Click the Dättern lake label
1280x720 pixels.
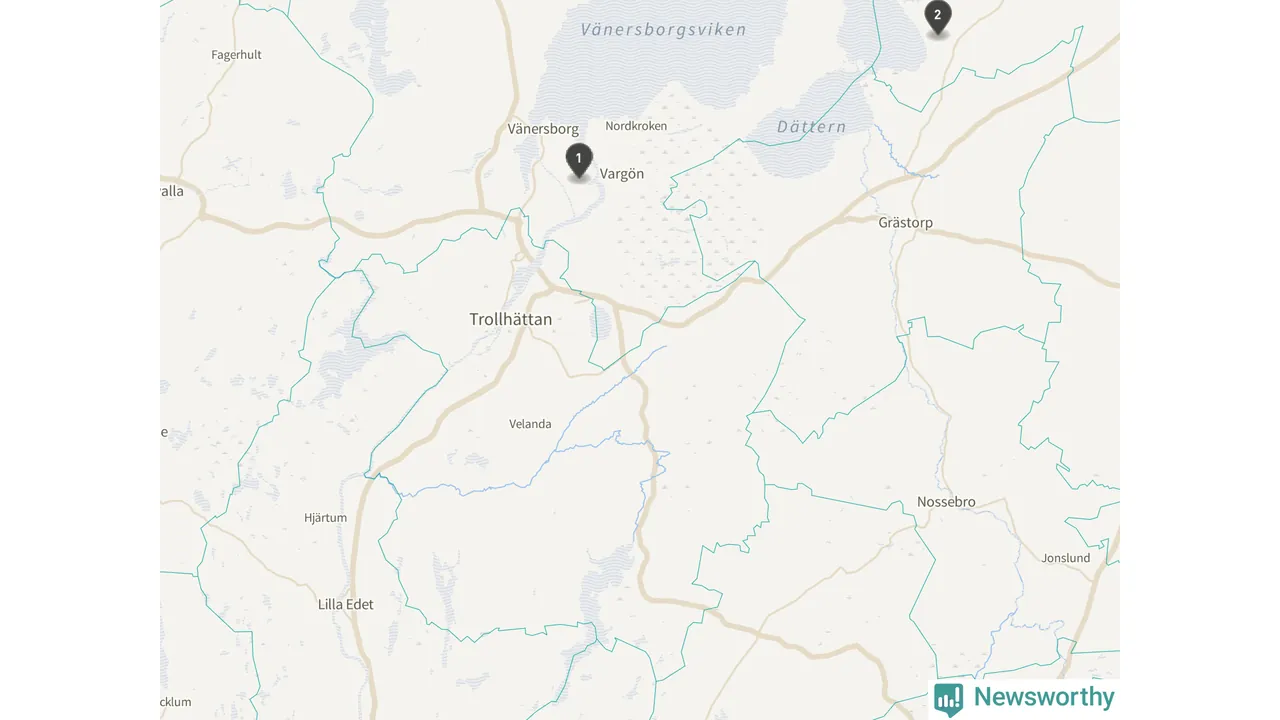811,127
